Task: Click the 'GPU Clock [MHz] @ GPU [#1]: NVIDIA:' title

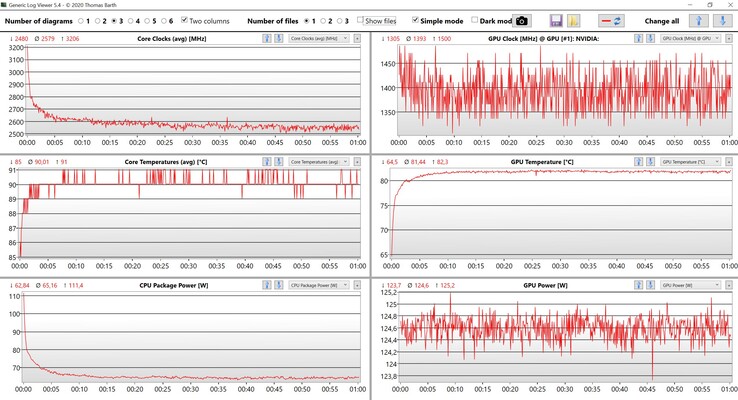Action: 544,39
